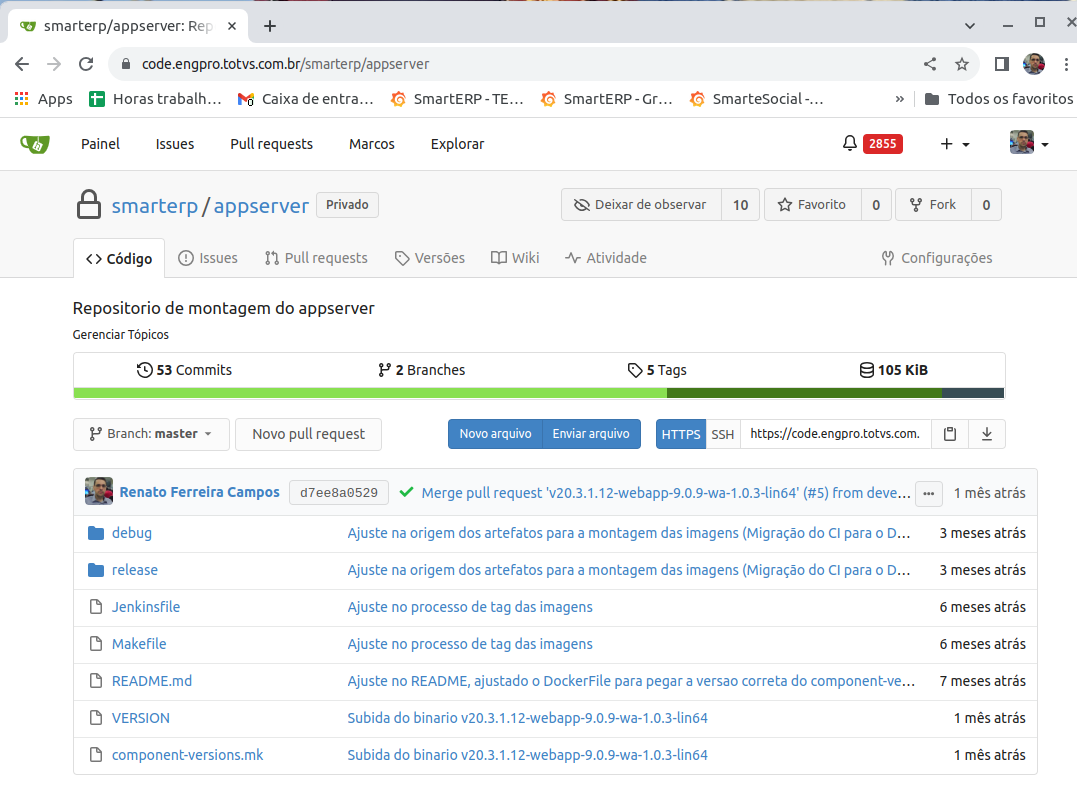
Task: Open component-versions.mk file
Action: click(188, 755)
